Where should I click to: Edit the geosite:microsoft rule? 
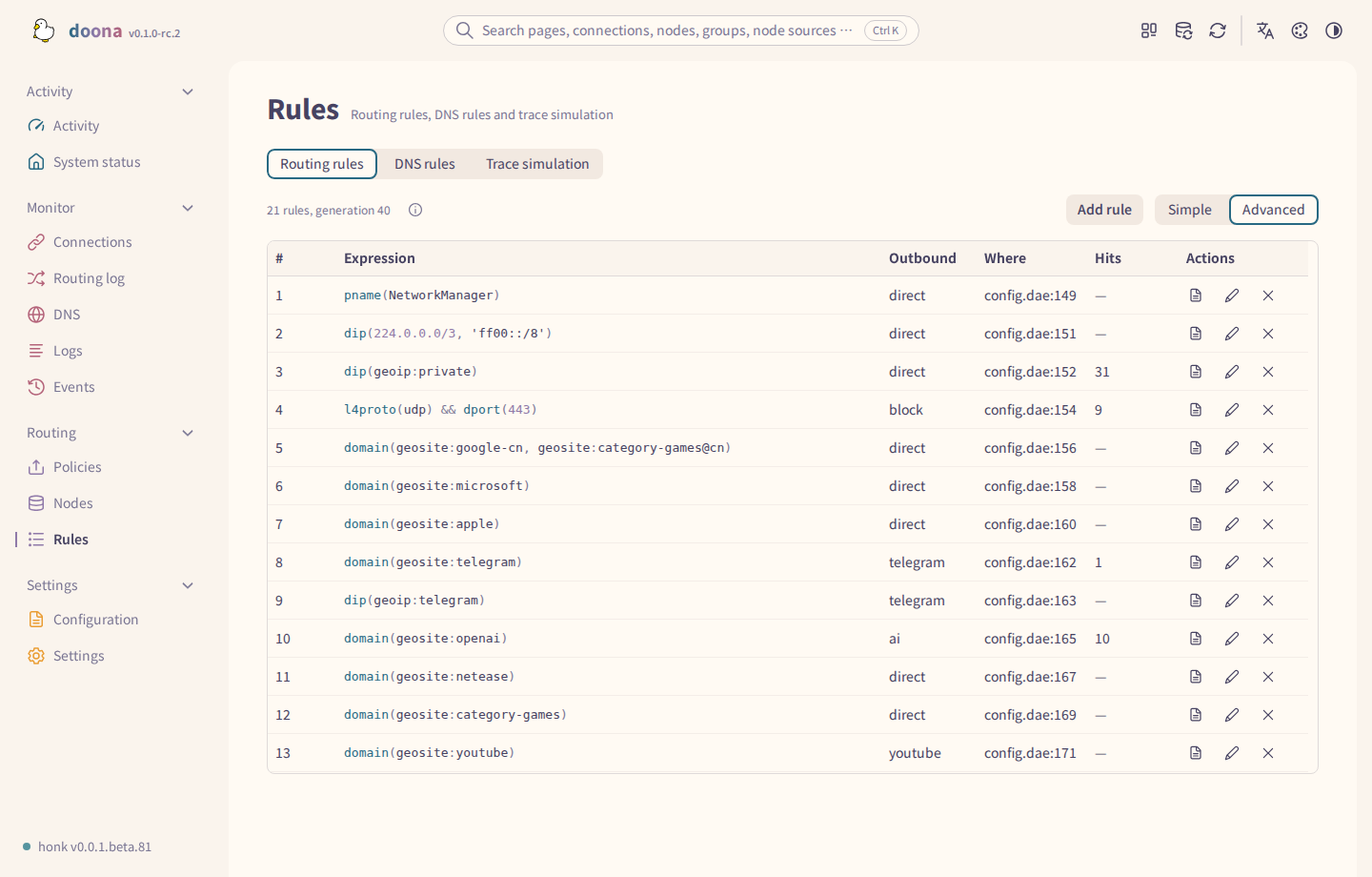pos(1232,486)
